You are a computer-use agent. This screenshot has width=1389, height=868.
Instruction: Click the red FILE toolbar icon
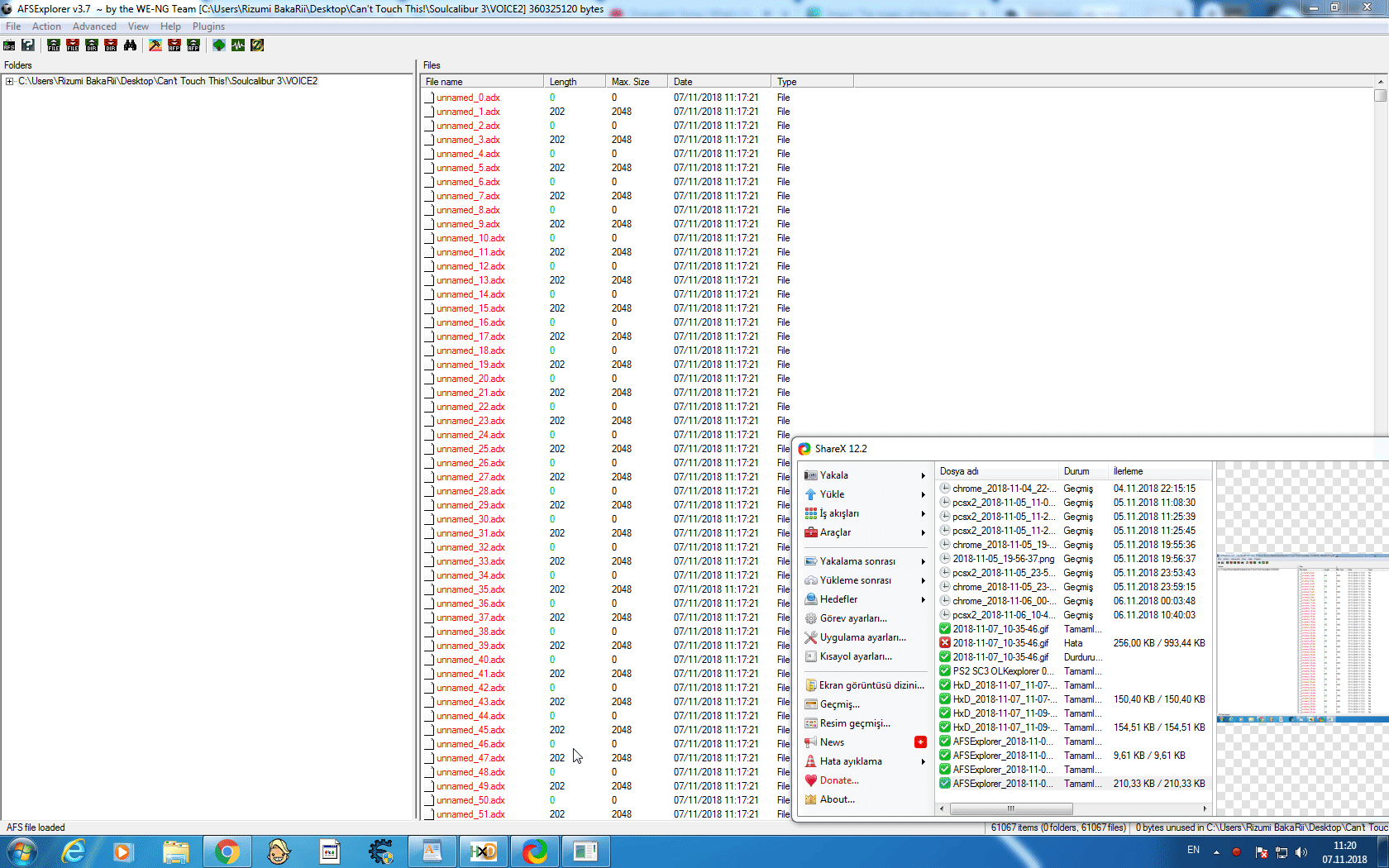point(73,45)
